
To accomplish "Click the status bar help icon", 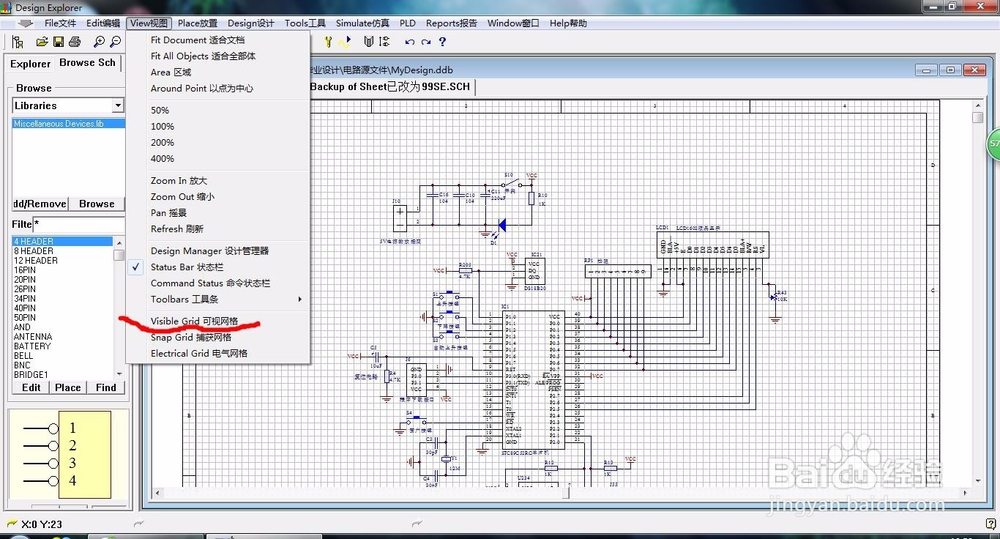I will pos(991,524).
